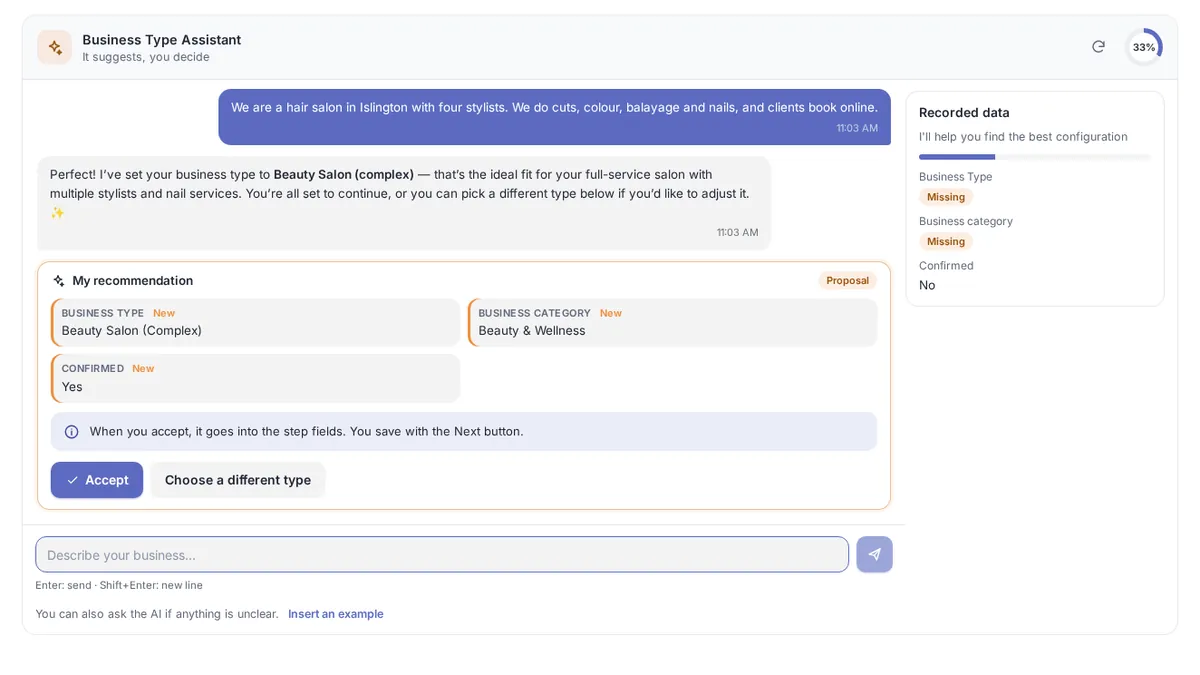
Task: Accept the recommended business type
Action: click(97, 480)
